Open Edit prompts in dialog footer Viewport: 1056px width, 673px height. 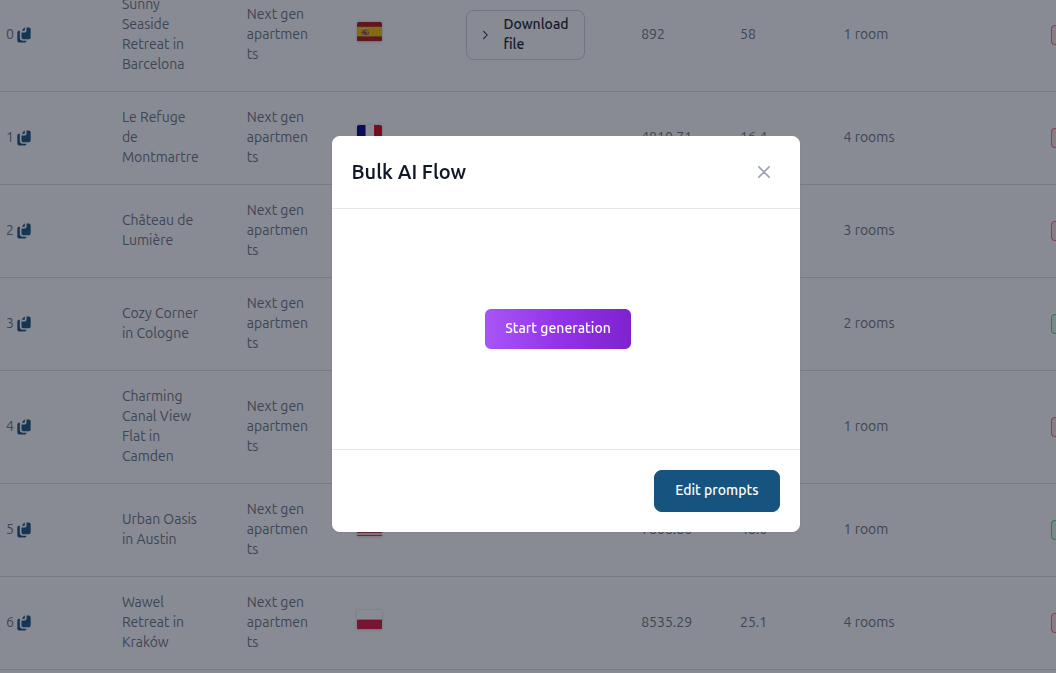[x=716, y=491]
